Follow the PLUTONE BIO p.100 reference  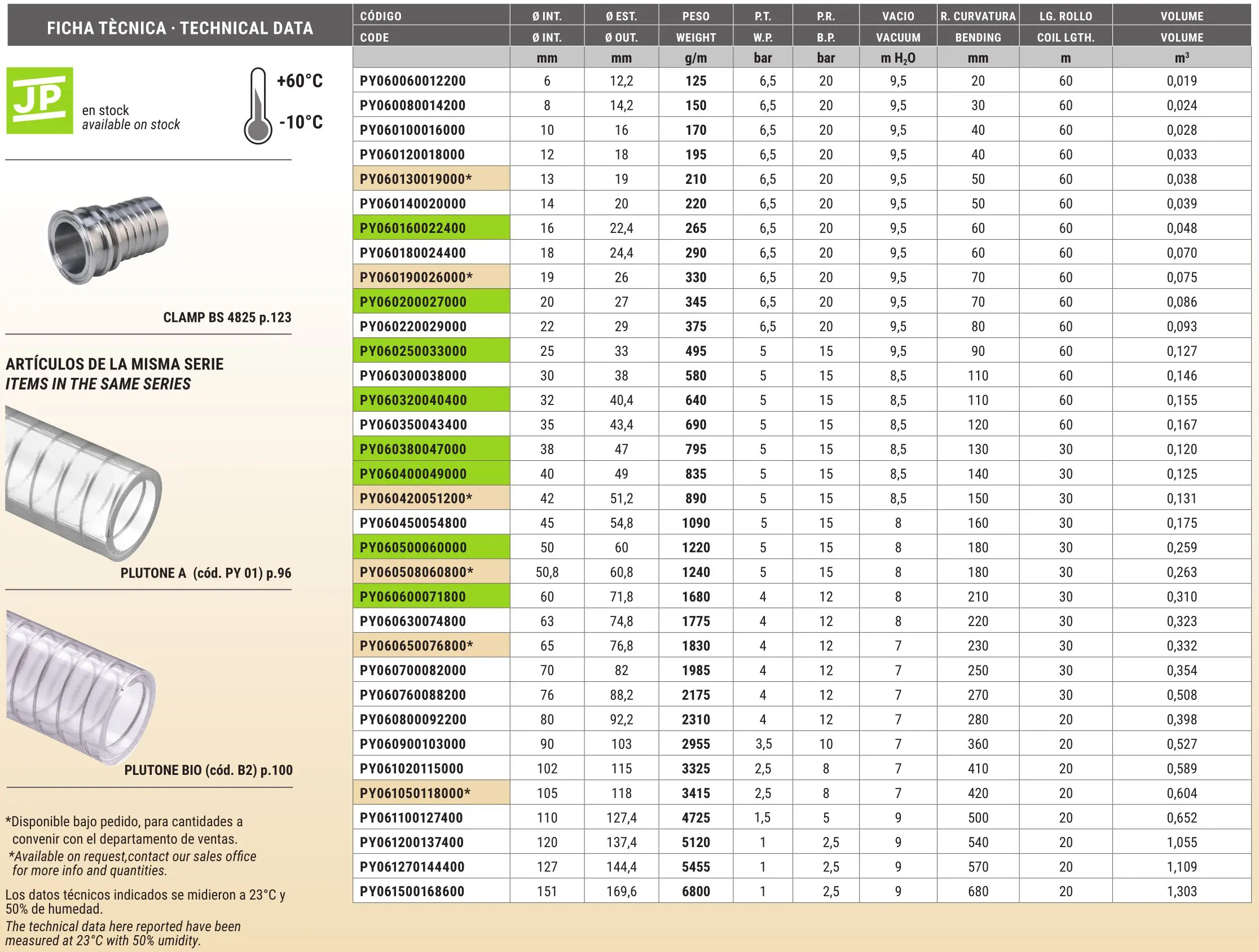pyautogui.click(x=208, y=770)
